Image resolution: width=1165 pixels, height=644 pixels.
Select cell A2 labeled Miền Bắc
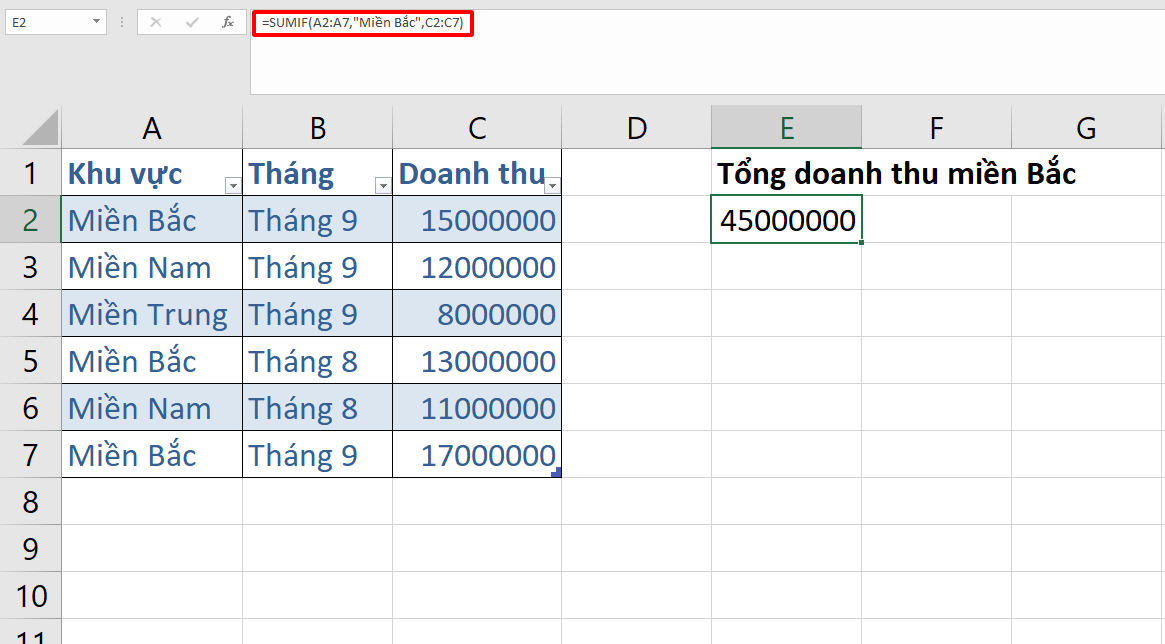pos(151,219)
